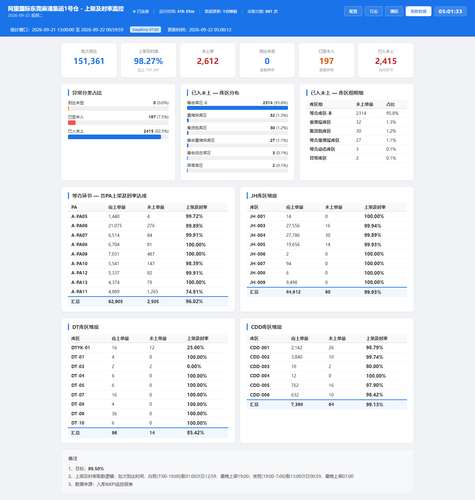This screenshot has height=500, width=475.
Task: Select the A-PA06 row label
Action: [x=79, y=226]
